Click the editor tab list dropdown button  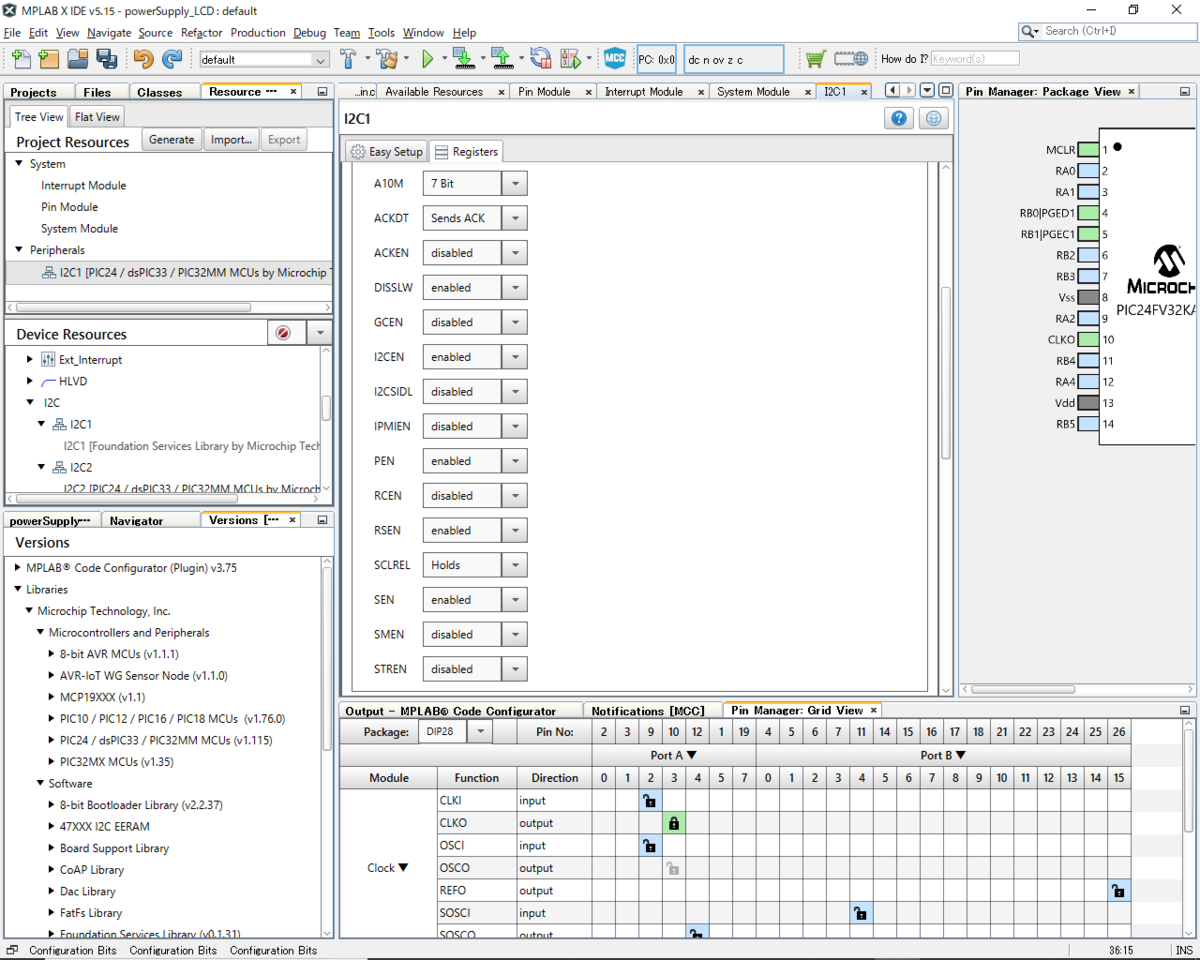927,91
